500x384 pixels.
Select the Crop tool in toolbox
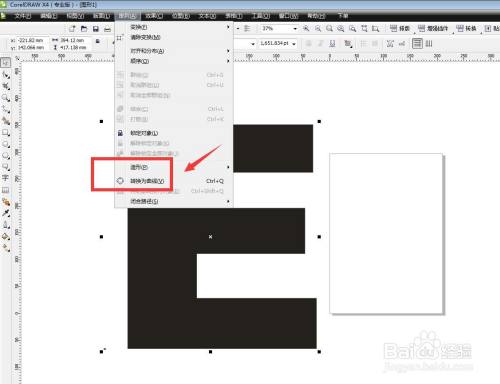coord(6,87)
